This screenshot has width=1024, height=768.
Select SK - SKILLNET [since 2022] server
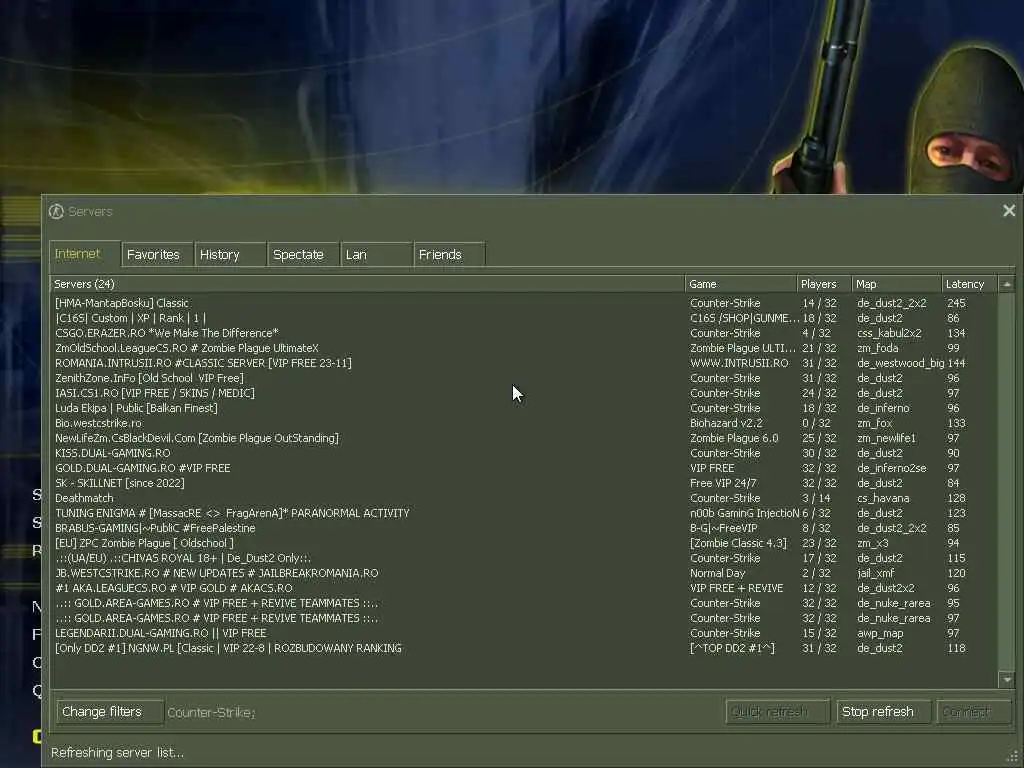(524, 483)
